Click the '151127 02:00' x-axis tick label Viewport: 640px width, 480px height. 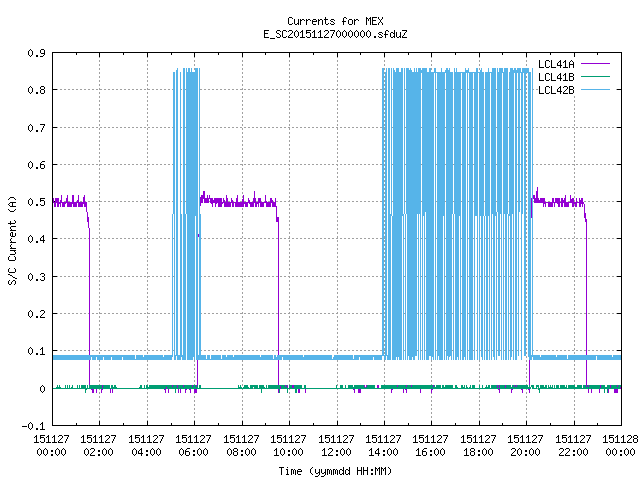click(x=98, y=445)
